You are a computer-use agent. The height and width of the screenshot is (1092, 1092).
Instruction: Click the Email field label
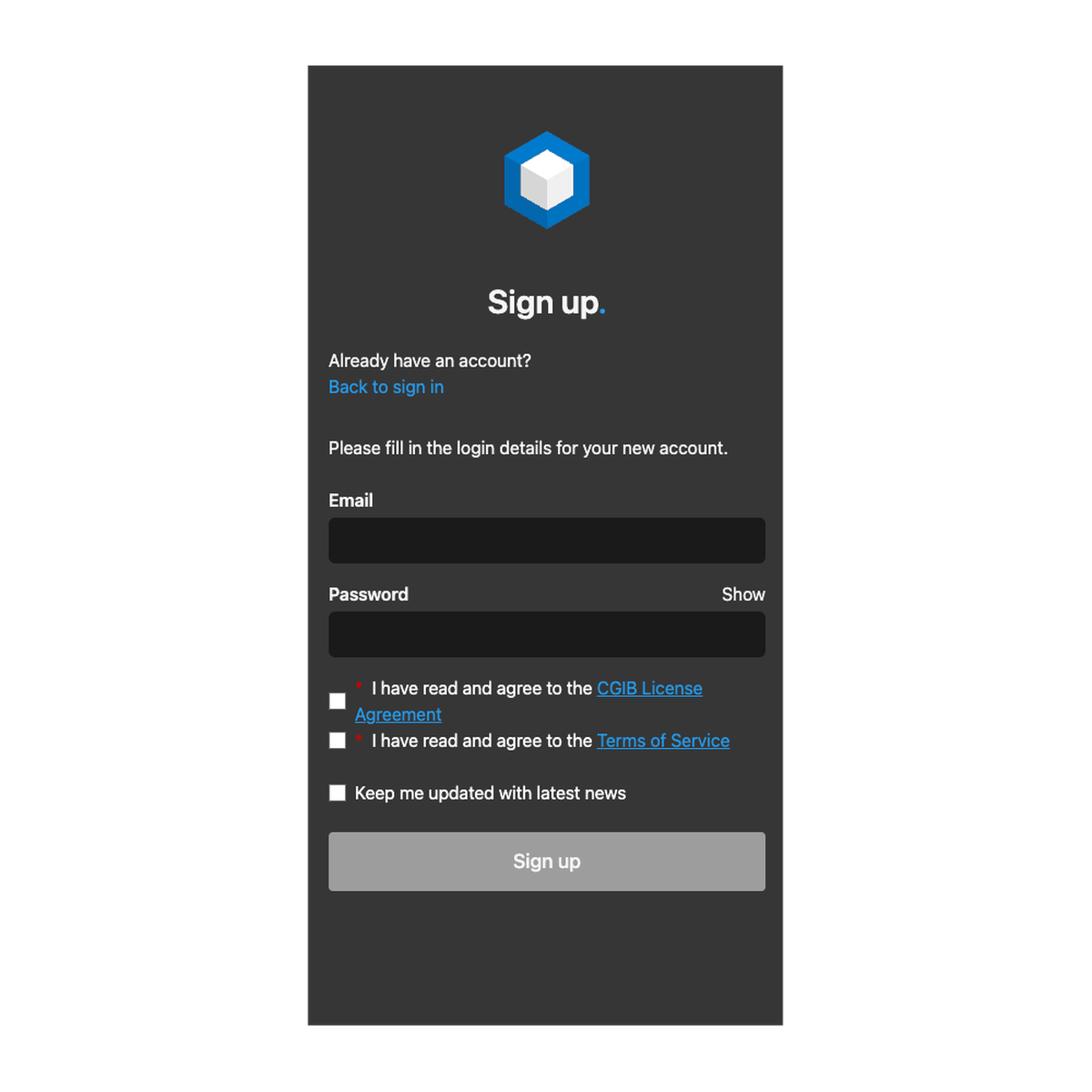pyautogui.click(x=350, y=500)
